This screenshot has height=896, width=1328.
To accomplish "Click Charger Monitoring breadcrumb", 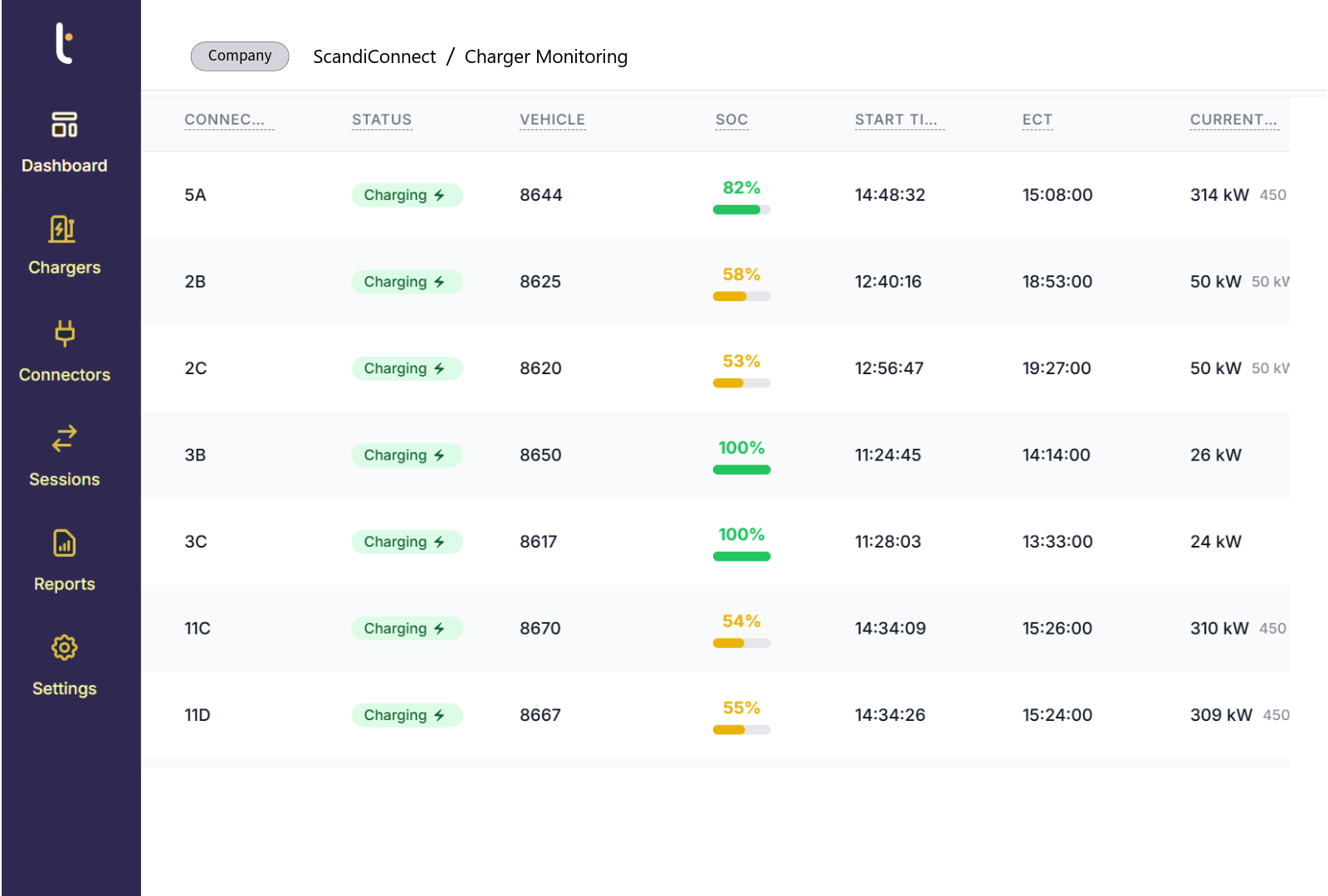I will coord(545,57).
